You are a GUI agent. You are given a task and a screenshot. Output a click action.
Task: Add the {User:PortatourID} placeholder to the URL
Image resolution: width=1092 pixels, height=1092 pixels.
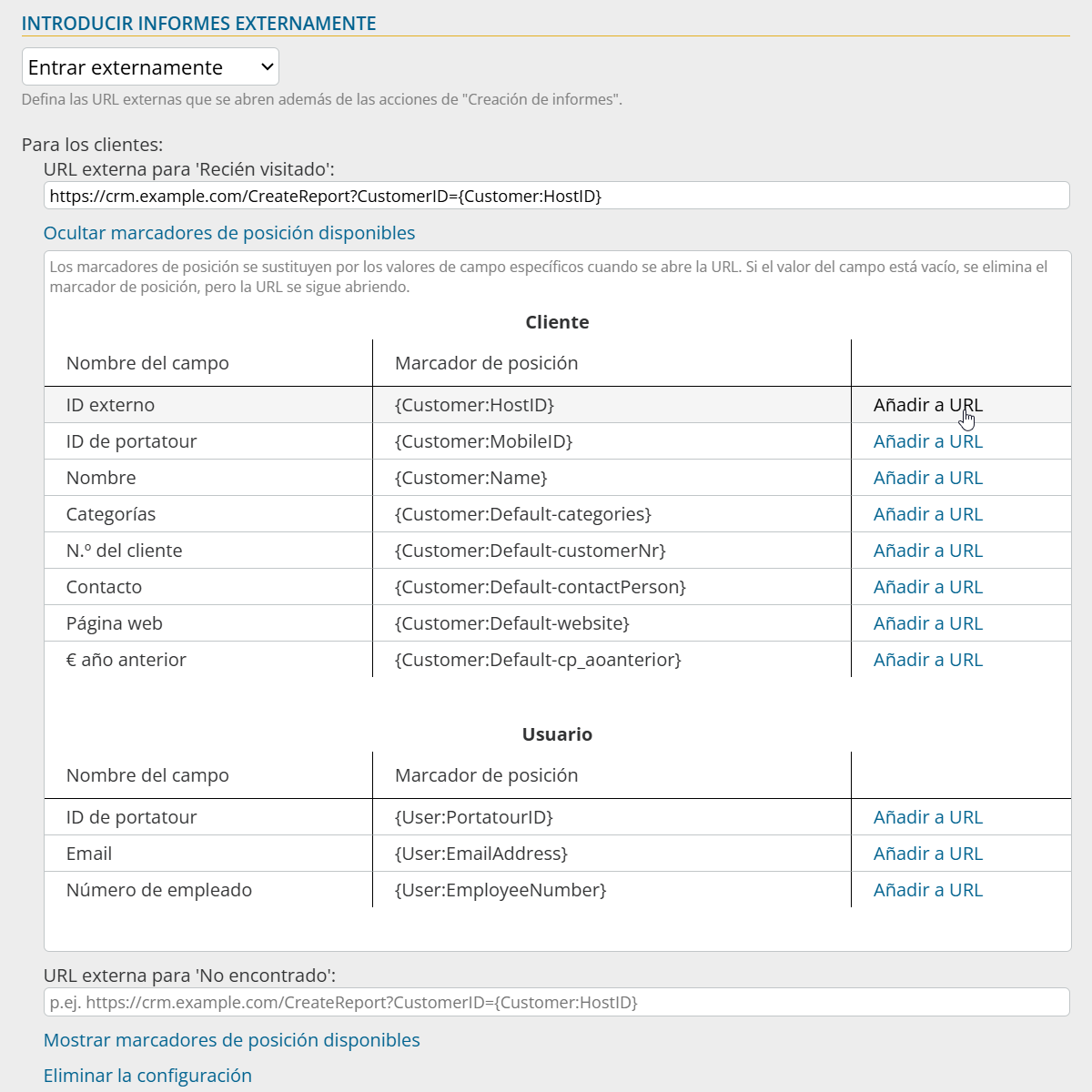point(927,817)
